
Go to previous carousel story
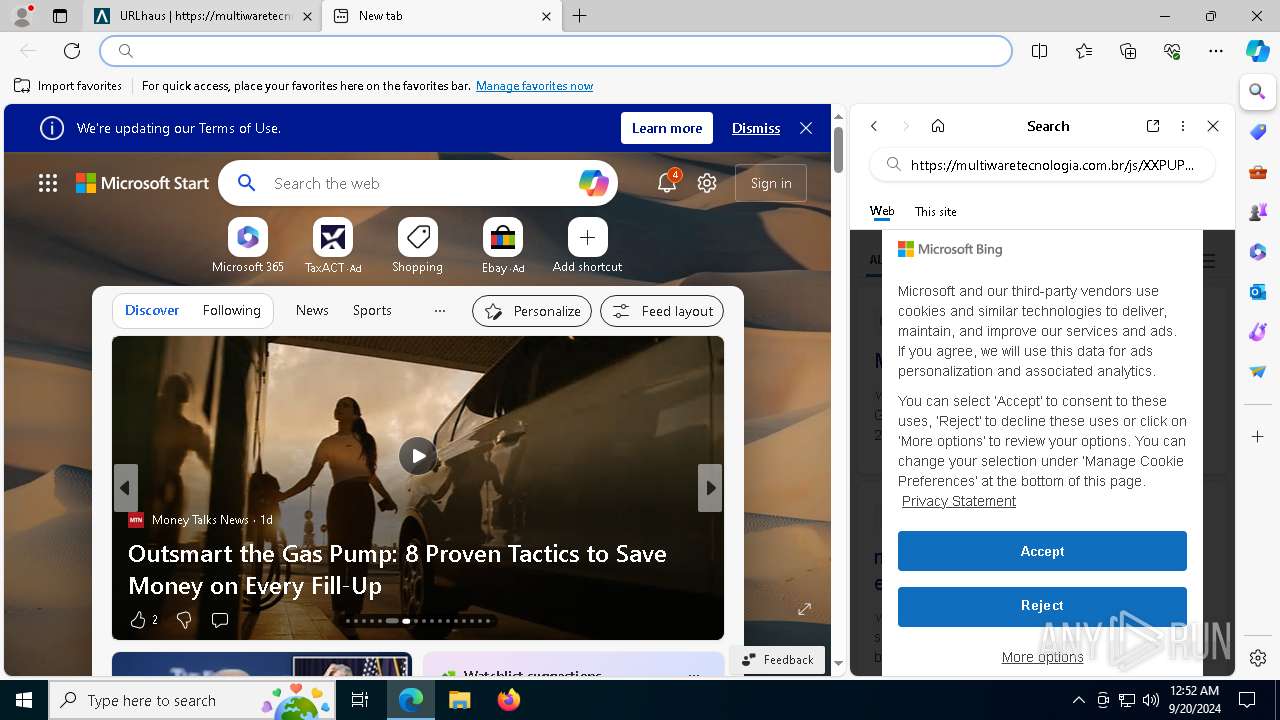tap(125, 488)
